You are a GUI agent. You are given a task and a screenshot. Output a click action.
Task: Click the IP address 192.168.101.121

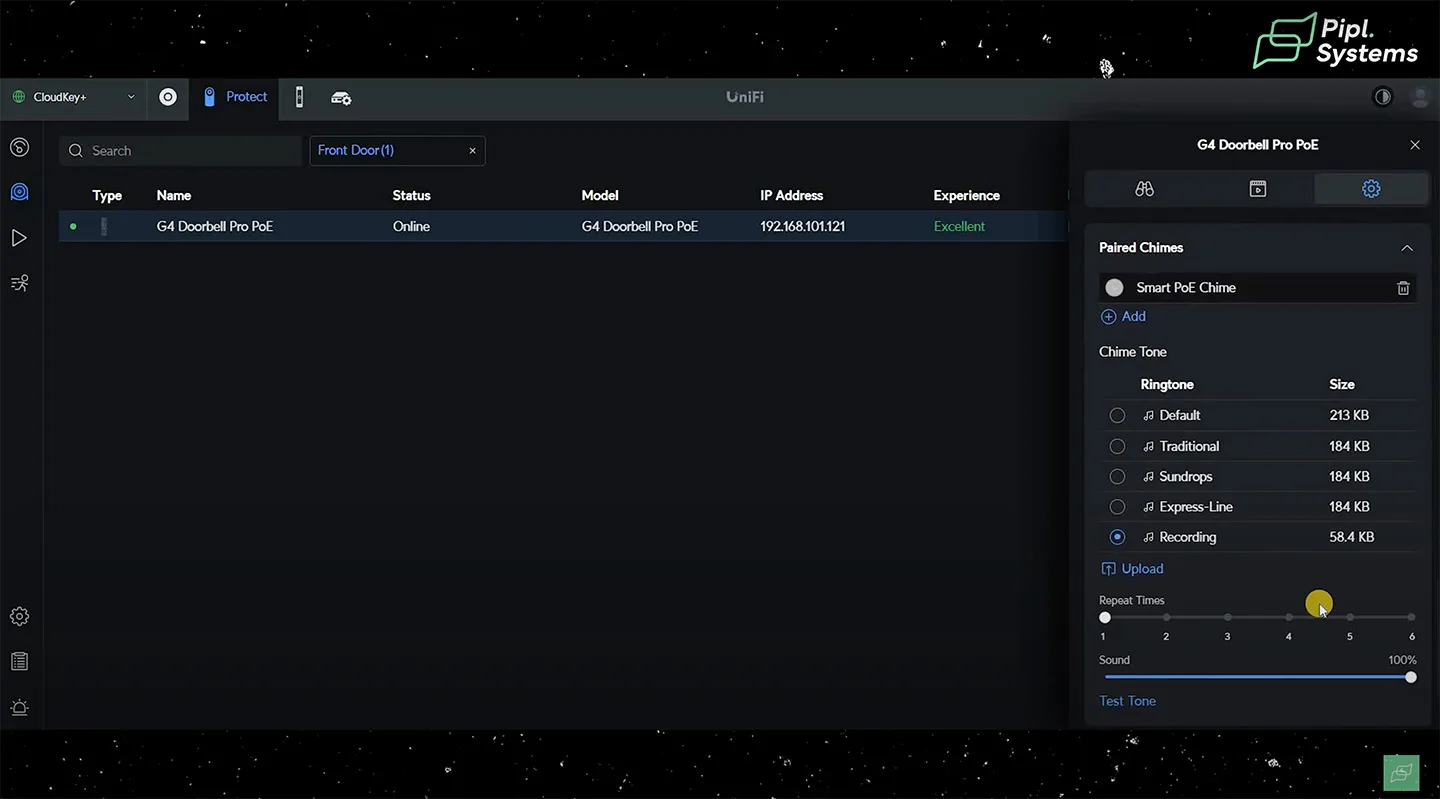(x=802, y=226)
